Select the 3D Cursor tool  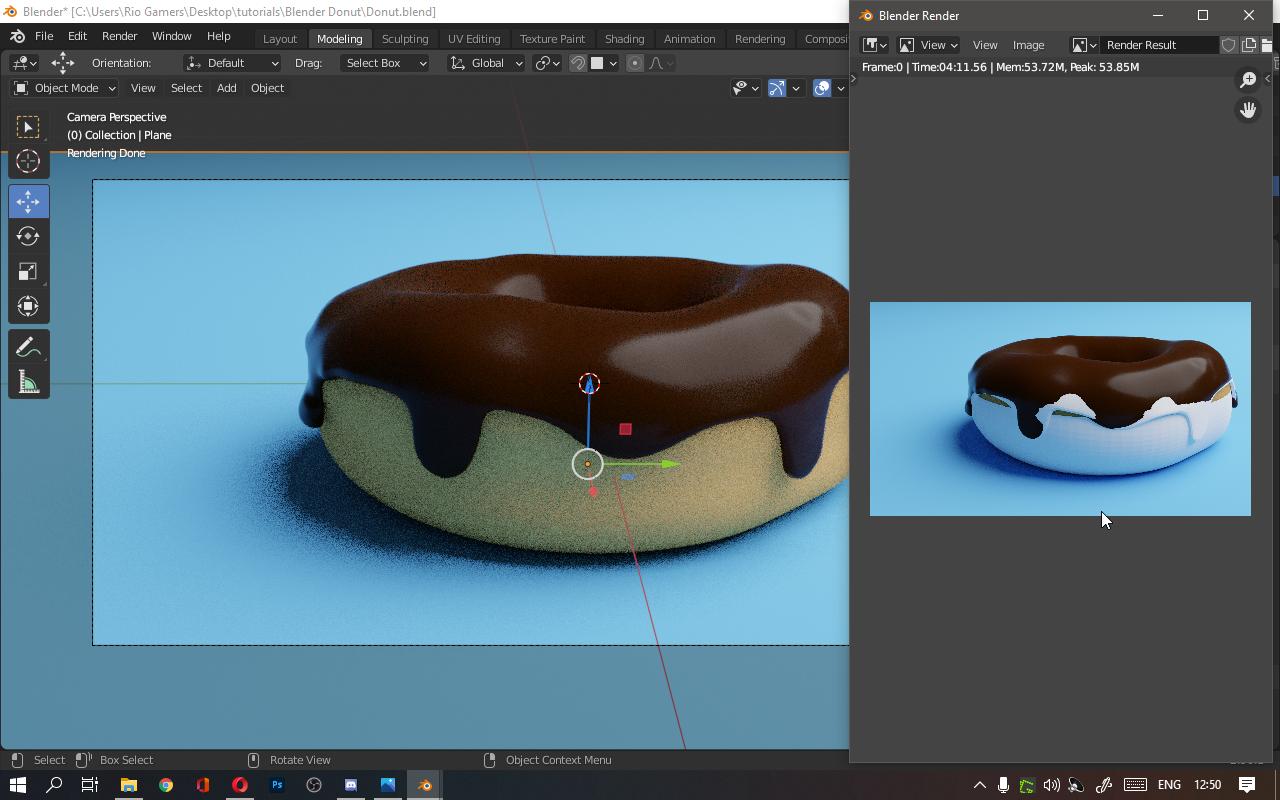28,161
